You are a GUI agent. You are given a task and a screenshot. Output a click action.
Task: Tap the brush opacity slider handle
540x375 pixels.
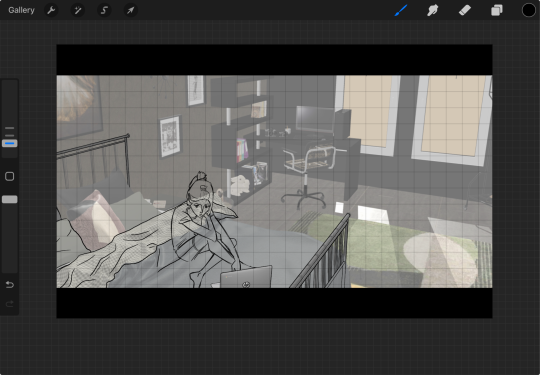[x=10, y=199]
